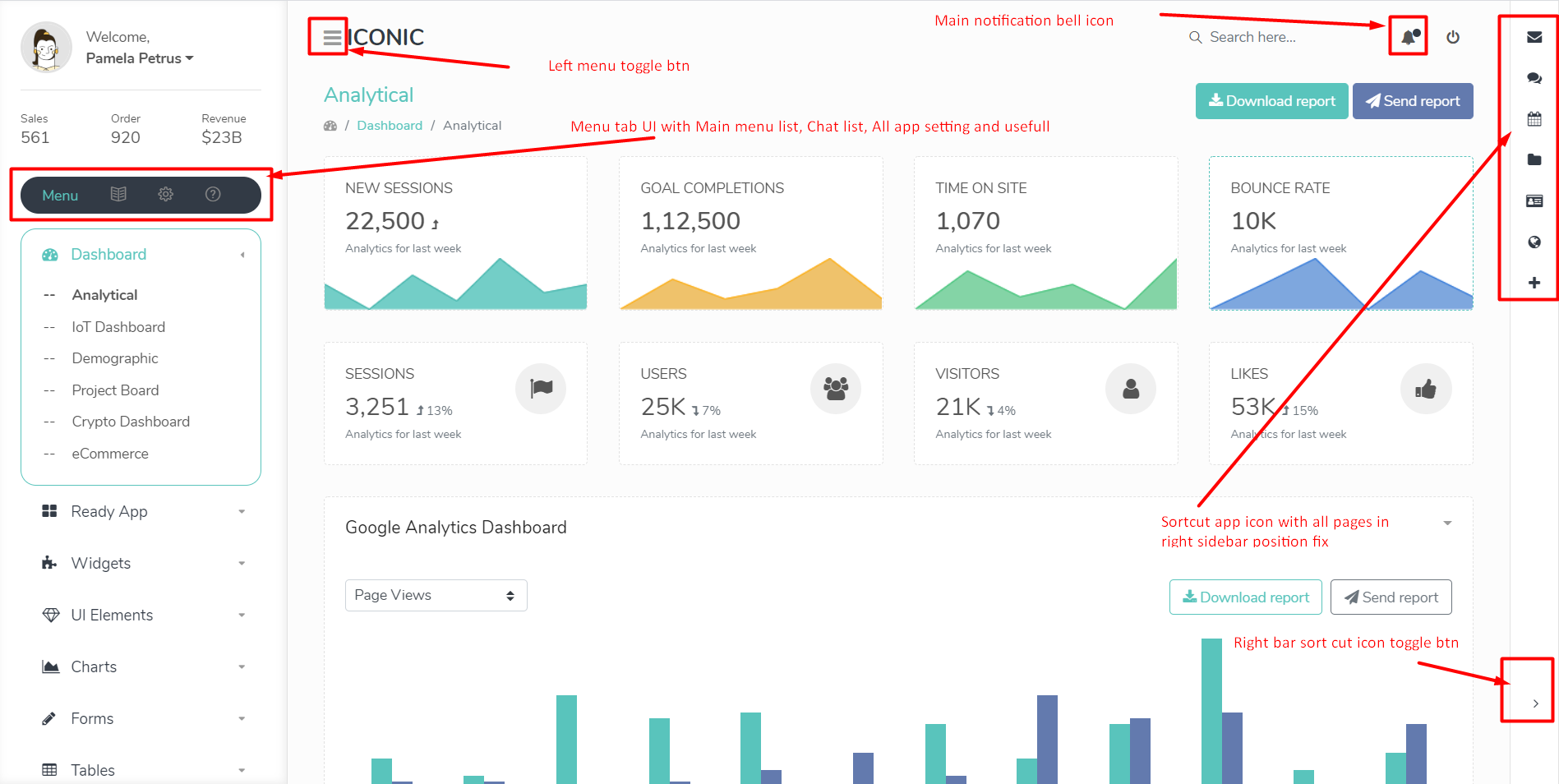The height and width of the screenshot is (784, 1559).
Task: Open the Page Views dropdown
Action: [x=436, y=595]
